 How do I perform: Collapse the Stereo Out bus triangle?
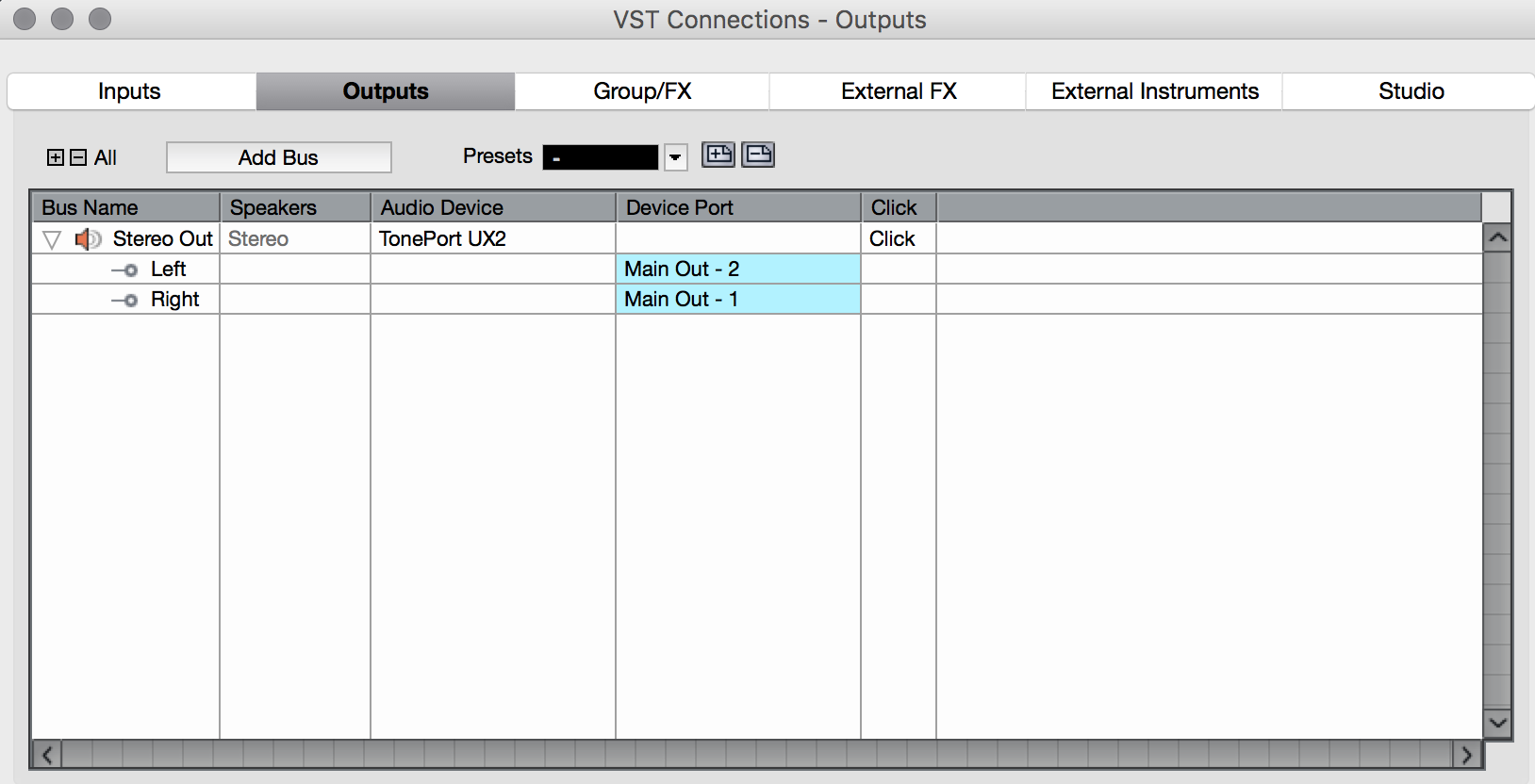[x=52, y=239]
